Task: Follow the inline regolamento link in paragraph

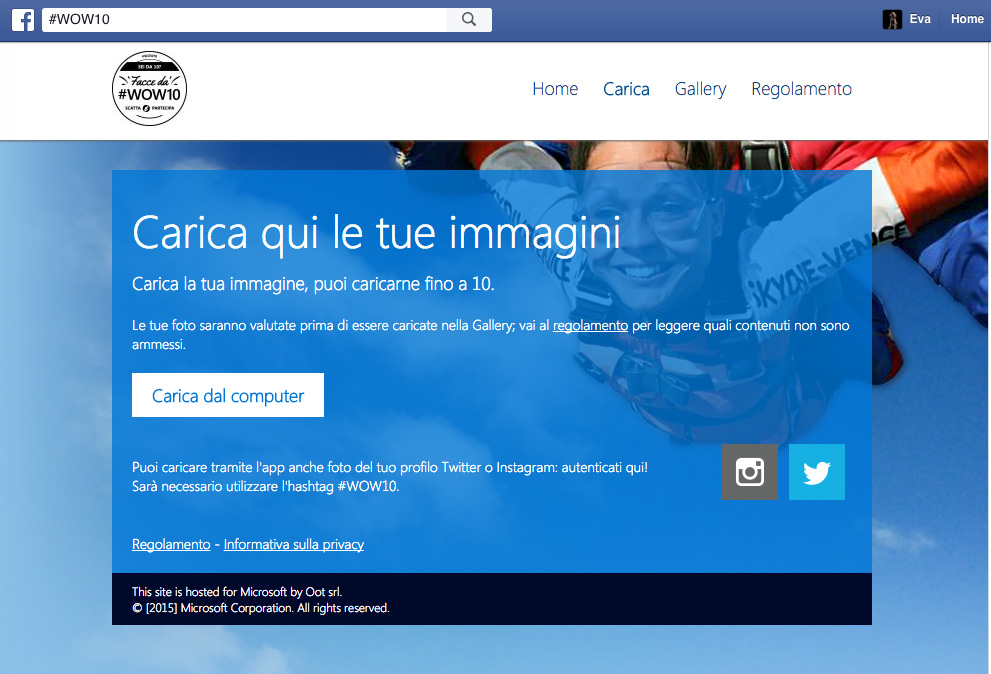Action: 590,326
